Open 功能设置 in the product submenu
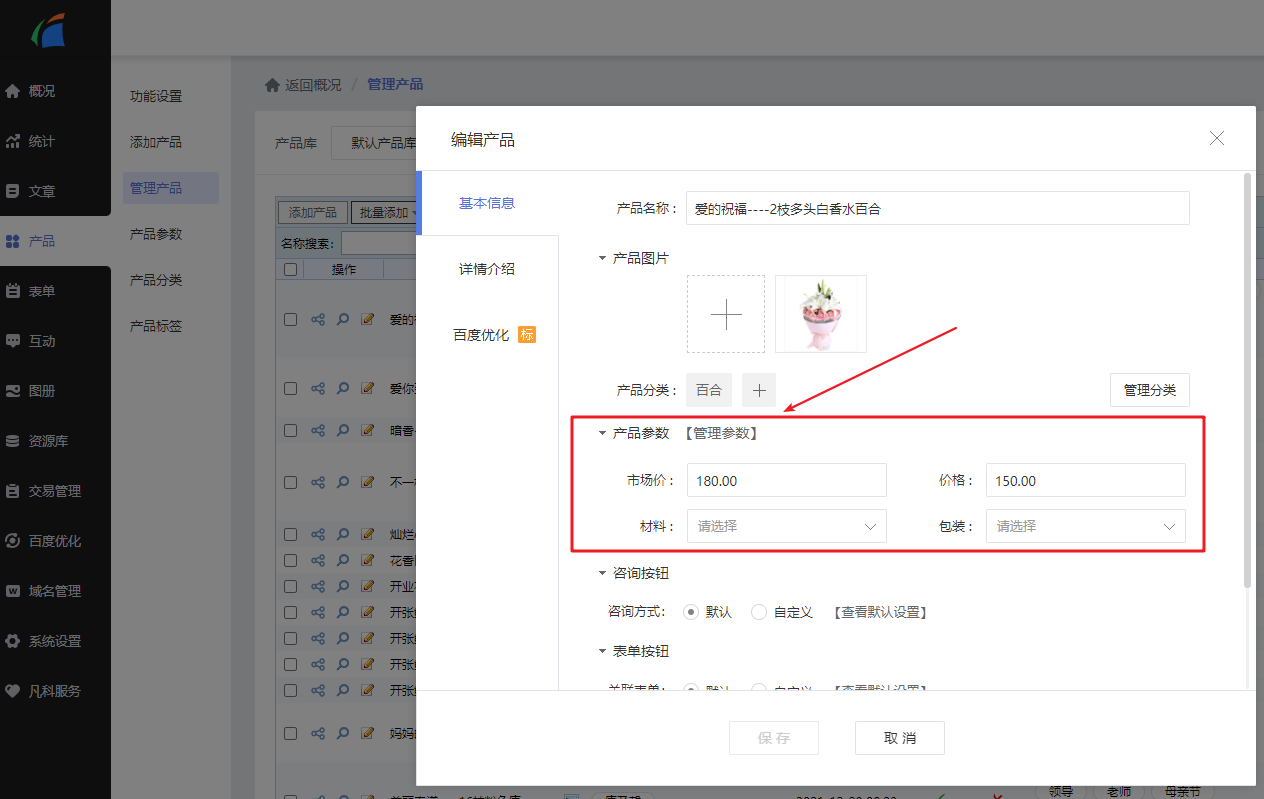 (156, 97)
